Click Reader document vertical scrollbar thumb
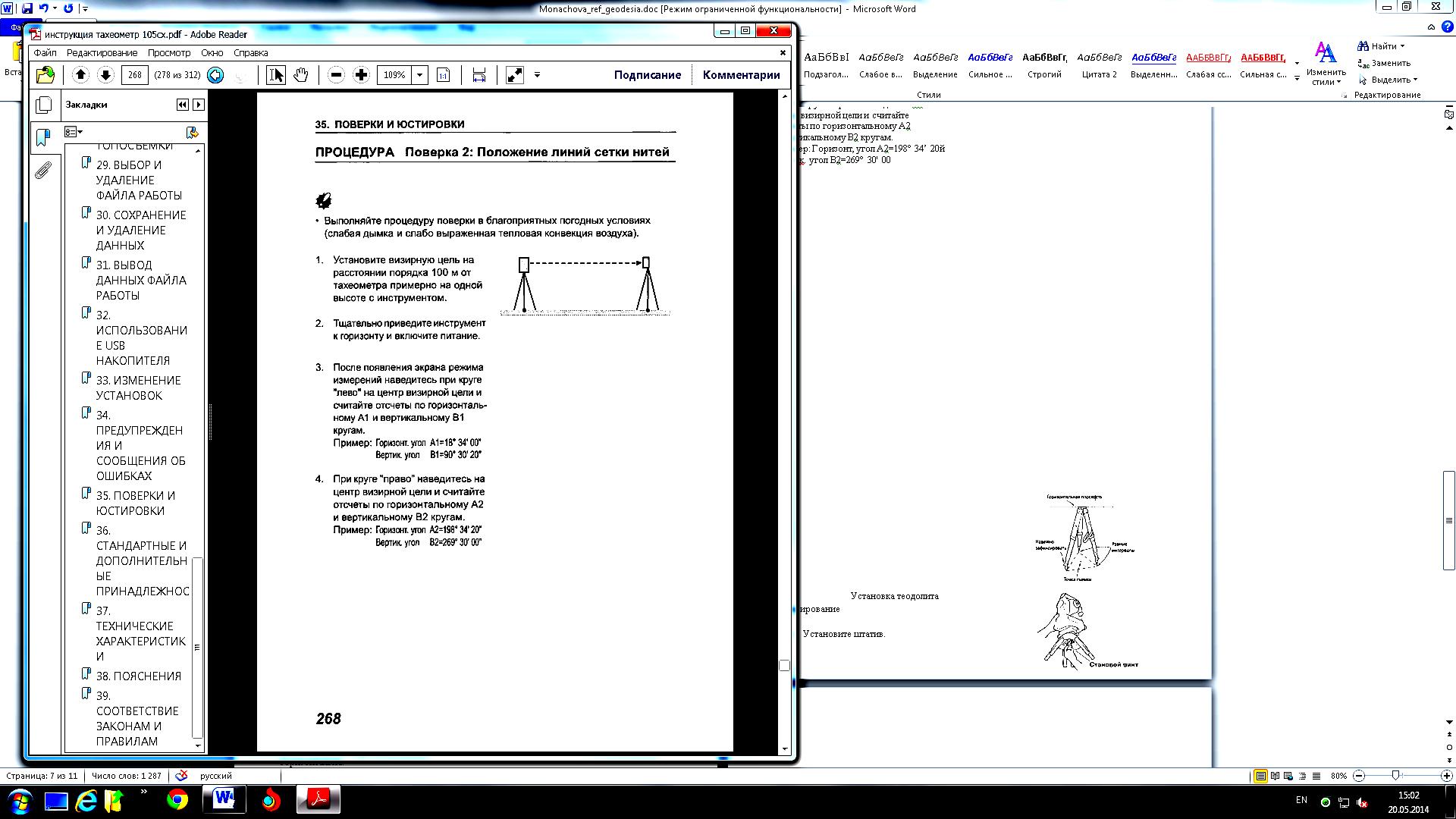The height and width of the screenshot is (819, 1456). 784,665
